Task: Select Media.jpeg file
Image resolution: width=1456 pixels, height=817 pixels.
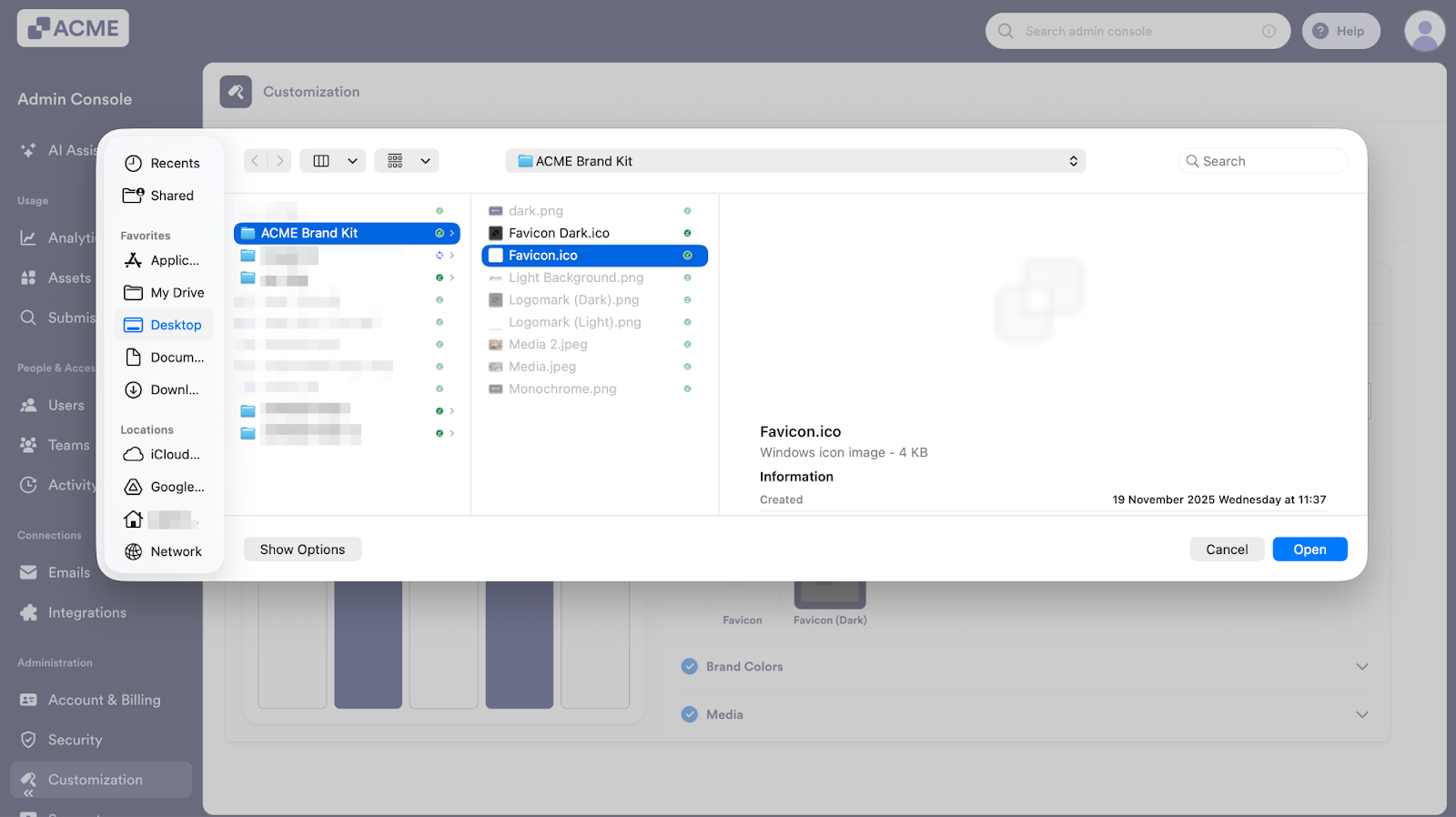Action: click(x=594, y=367)
